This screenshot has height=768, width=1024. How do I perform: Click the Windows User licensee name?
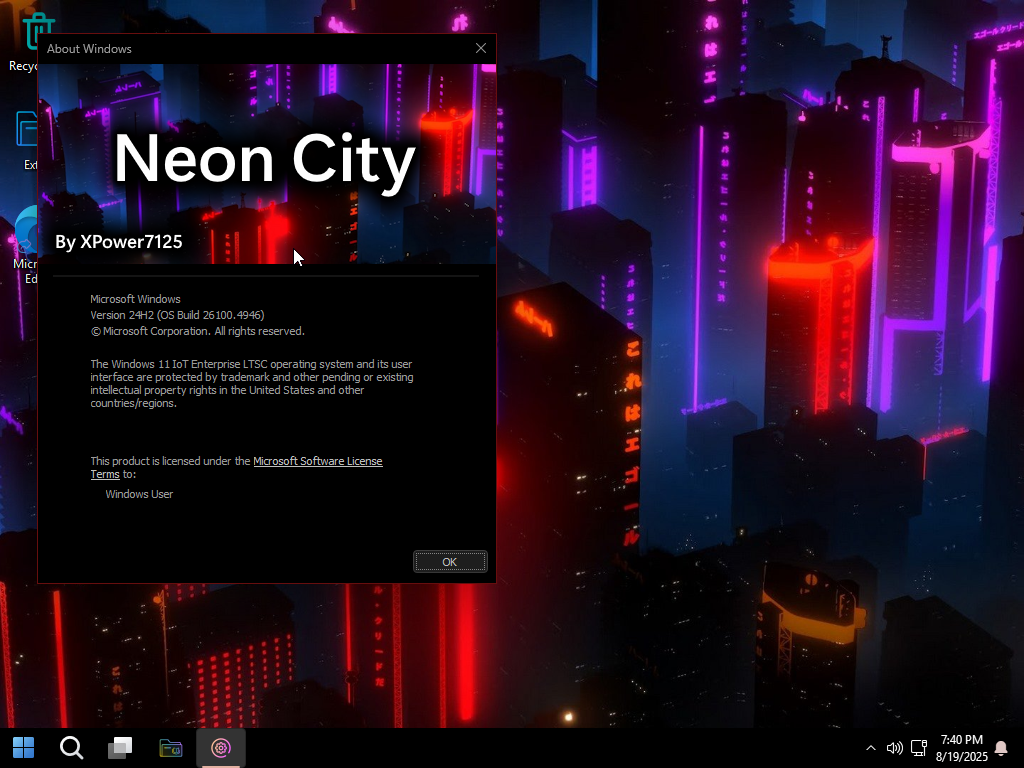(x=139, y=494)
